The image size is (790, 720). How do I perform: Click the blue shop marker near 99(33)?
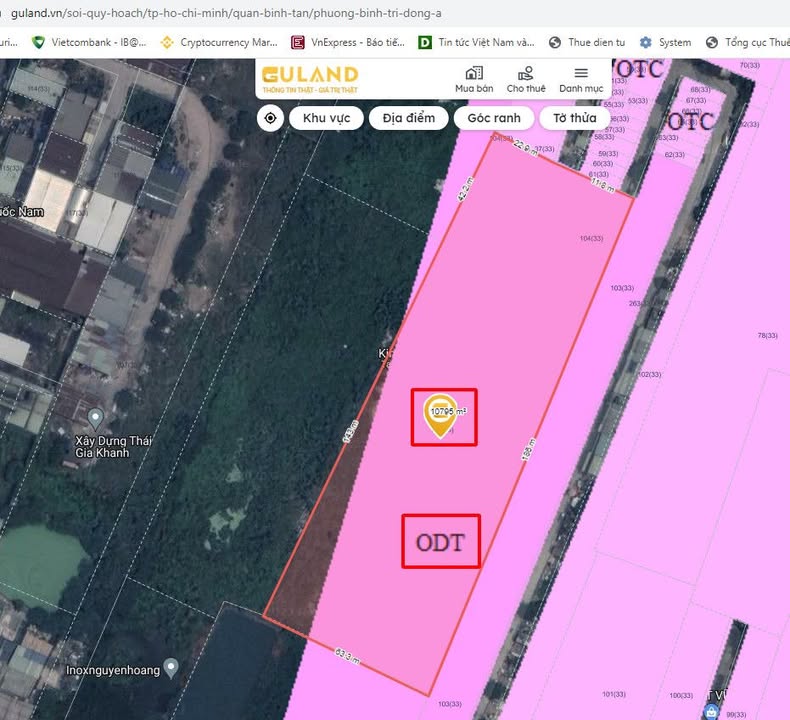pyautogui.click(x=711, y=711)
